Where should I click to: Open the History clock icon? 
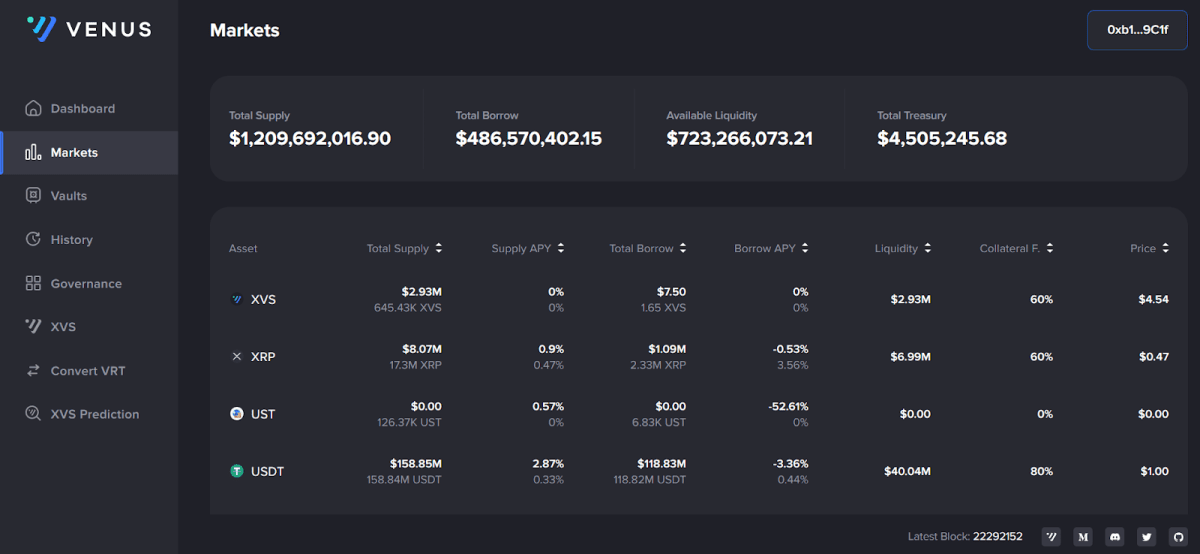(x=33, y=239)
